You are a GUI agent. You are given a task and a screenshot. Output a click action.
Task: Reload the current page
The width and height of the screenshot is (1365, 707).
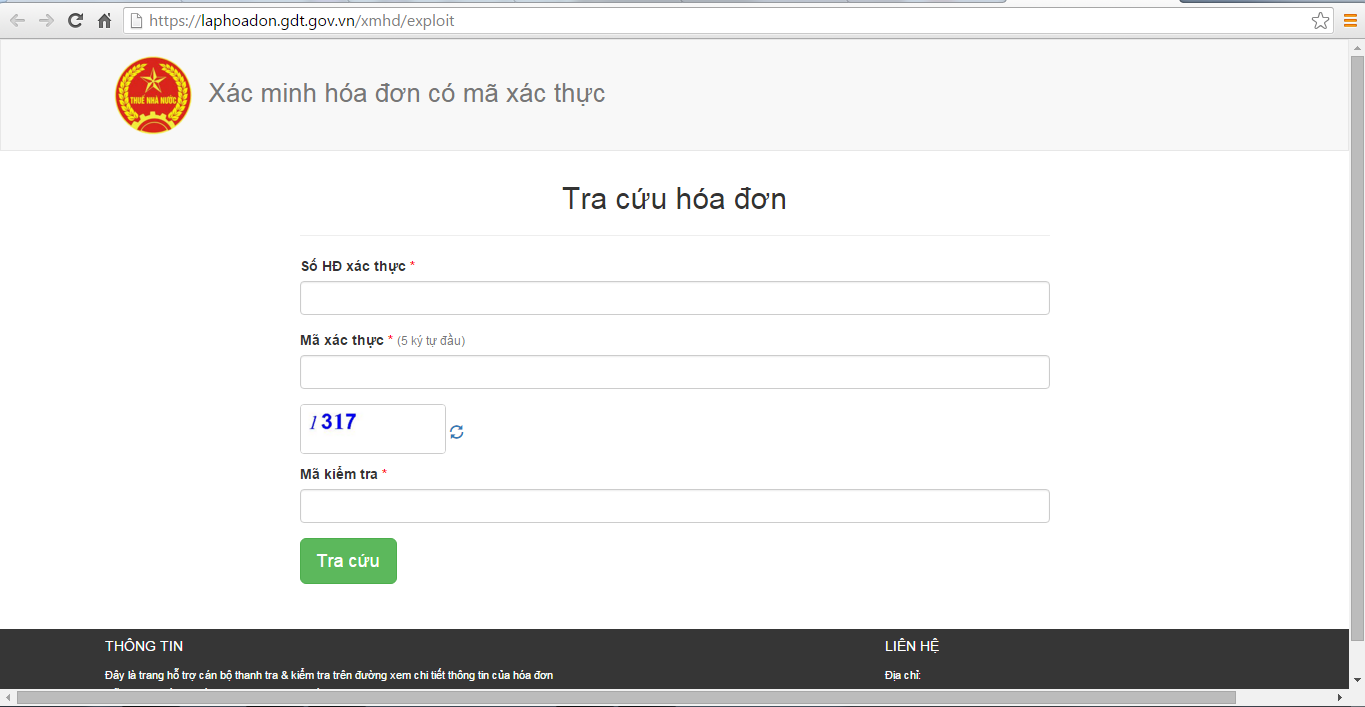coord(75,21)
